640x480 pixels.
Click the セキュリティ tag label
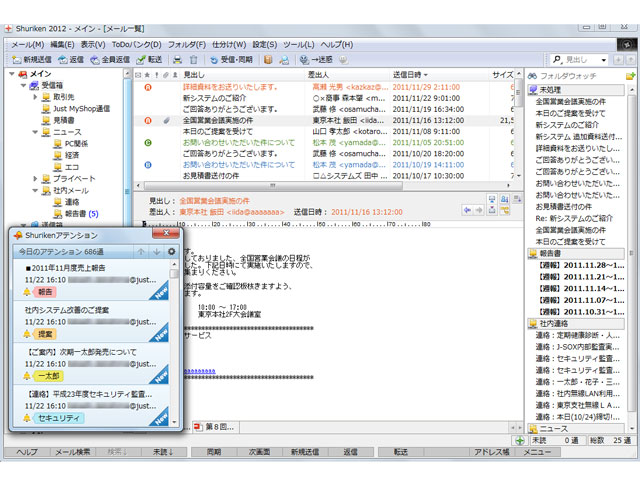click(59, 418)
